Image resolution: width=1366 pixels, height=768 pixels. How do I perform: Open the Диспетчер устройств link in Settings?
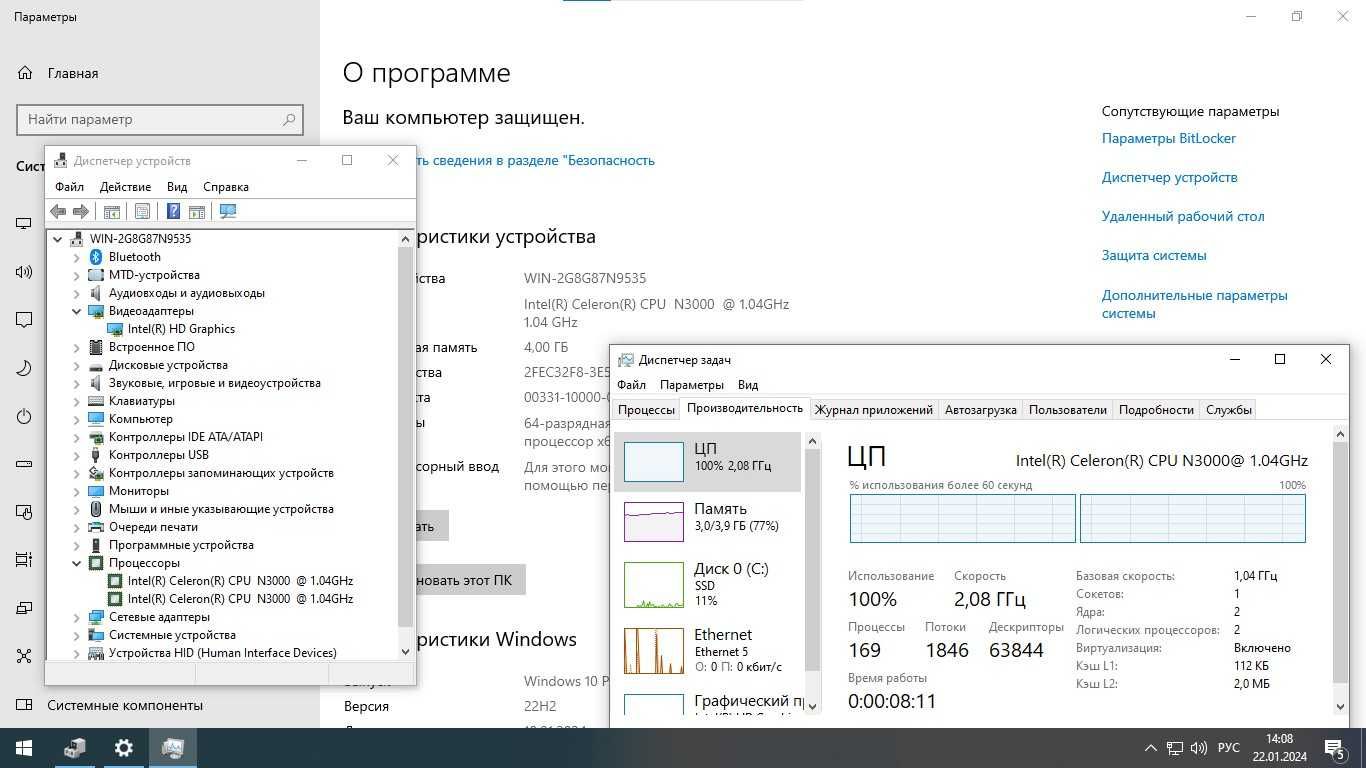(1169, 177)
